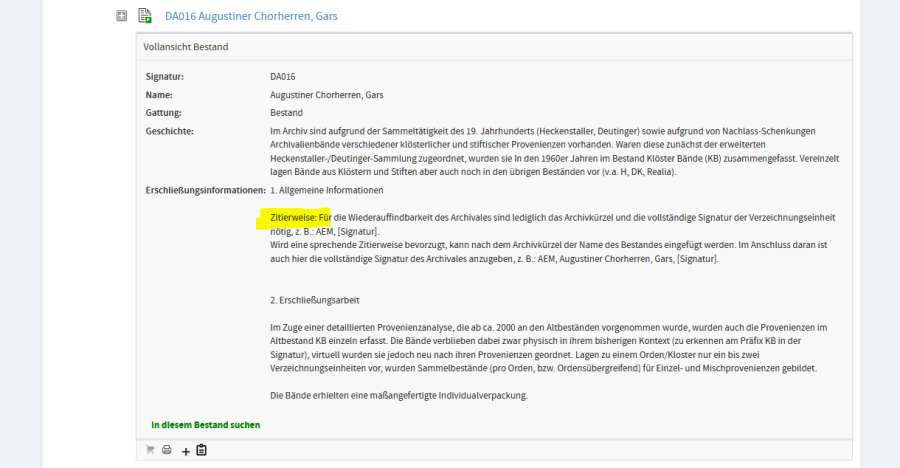900x468 pixels.
Task: Select the Name value 'Augustiner Chorherren, Gars'
Action: 327,95
